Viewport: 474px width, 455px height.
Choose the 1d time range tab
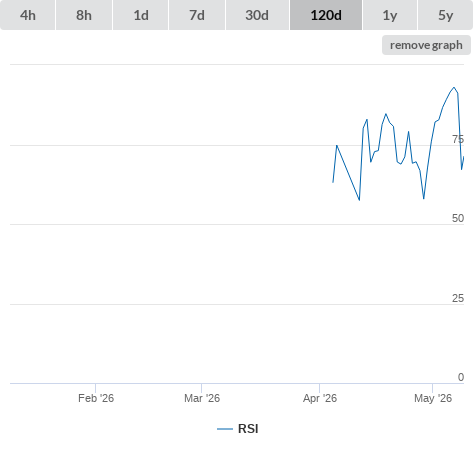pyautogui.click(x=141, y=15)
